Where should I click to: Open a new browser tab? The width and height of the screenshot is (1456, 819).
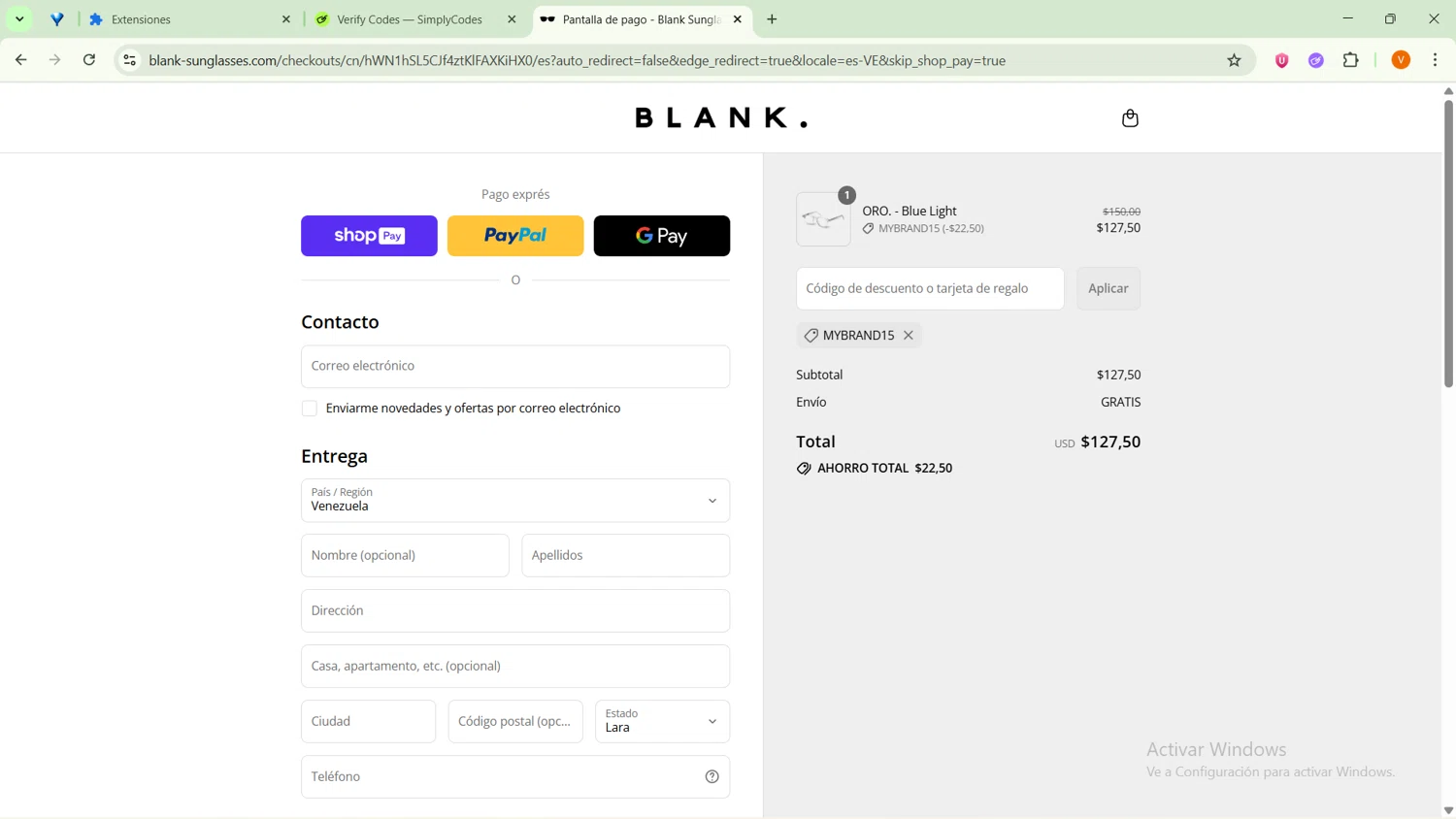click(x=772, y=19)
